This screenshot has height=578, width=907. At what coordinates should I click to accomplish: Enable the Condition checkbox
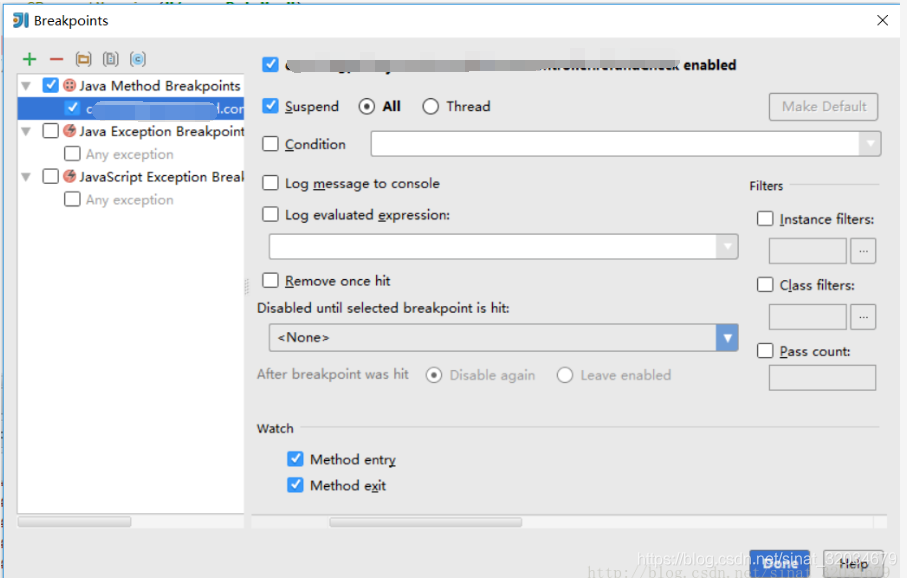point(270,143)
